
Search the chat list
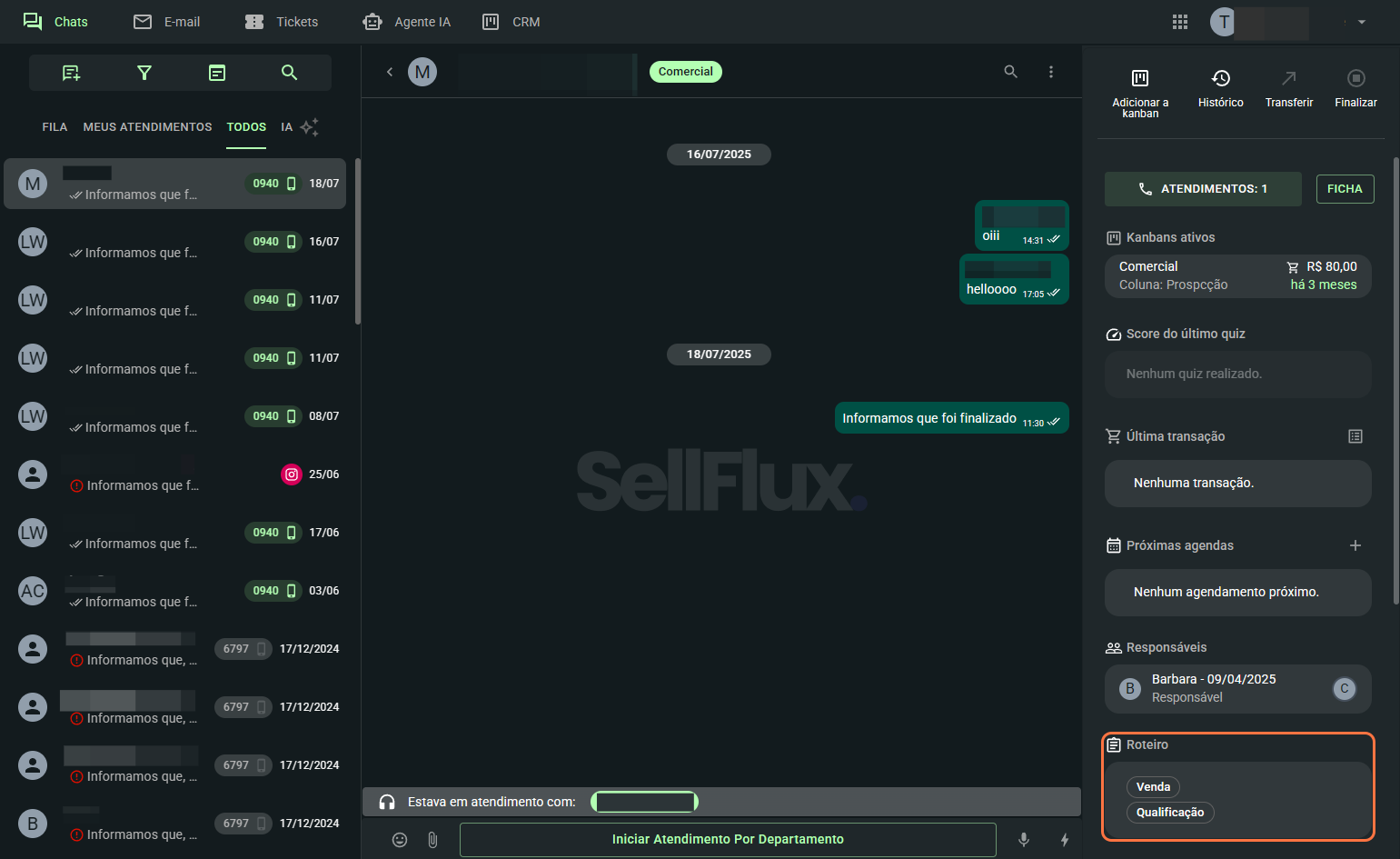coord(290,73)
